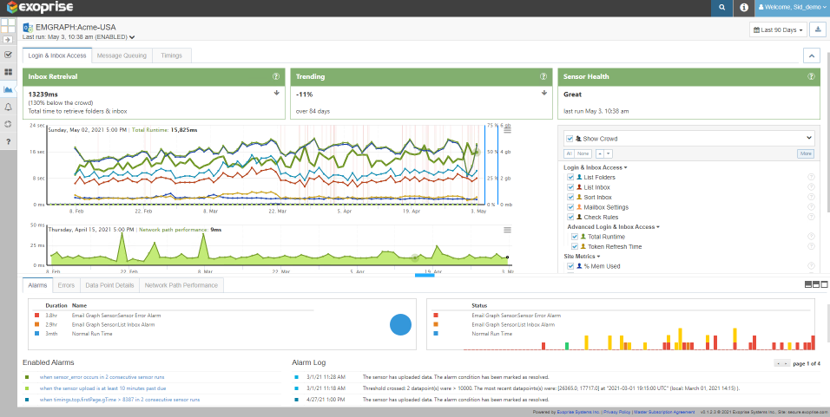The width and height of the screenshot is (830, 417).
Task: Uncheck the List Inbox metric
Action: point(570,187)
